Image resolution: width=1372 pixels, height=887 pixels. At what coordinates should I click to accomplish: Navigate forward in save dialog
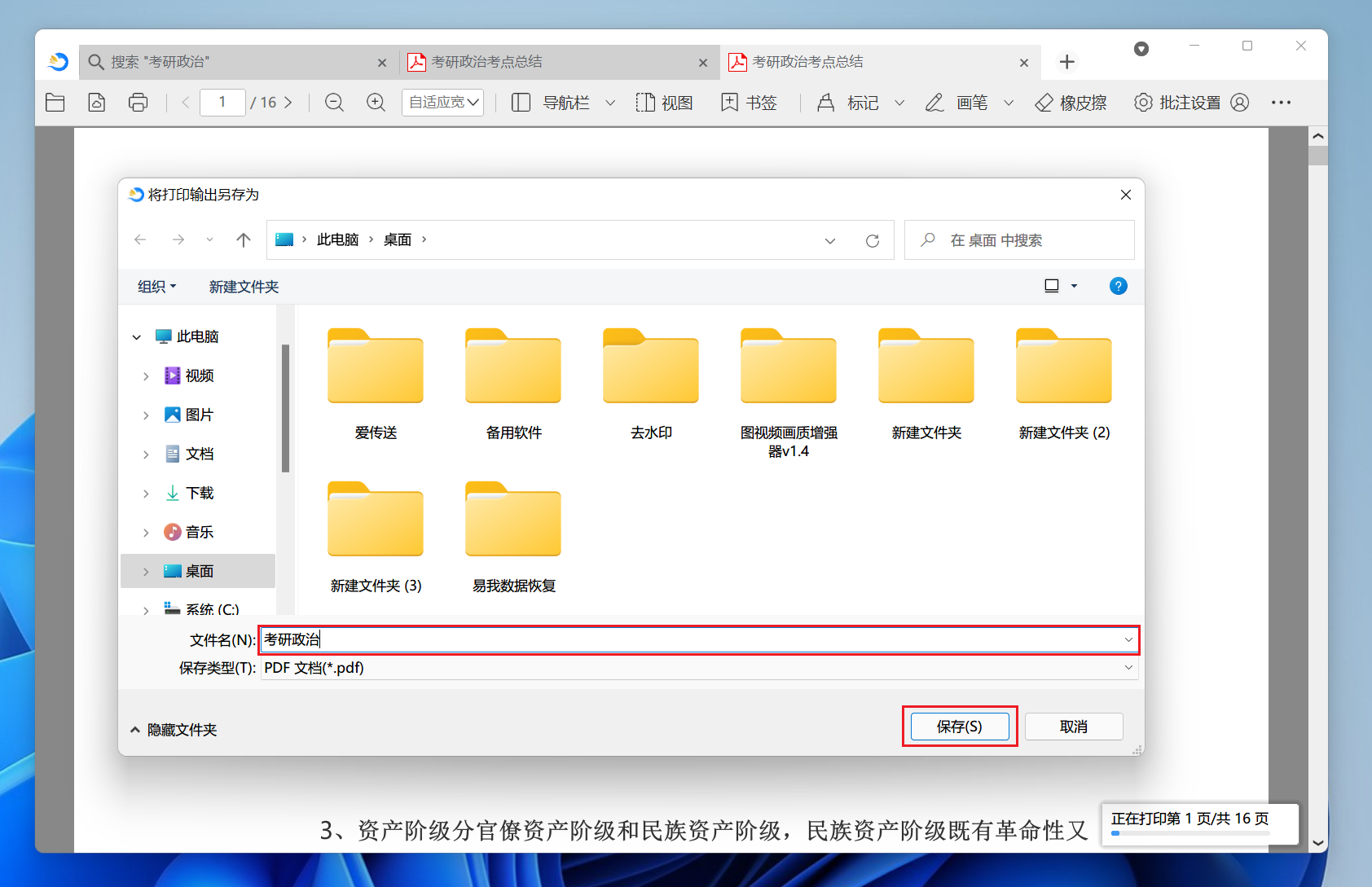[x=178, y=239]
